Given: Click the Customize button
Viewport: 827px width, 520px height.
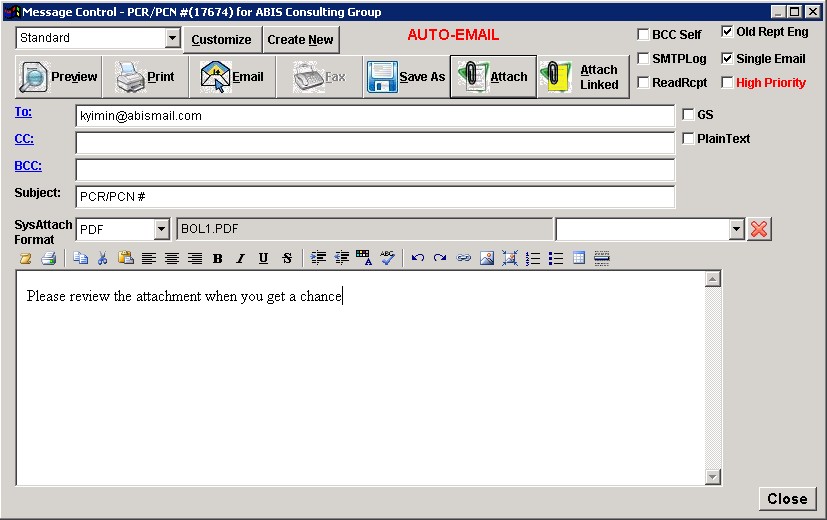Looking at the screenshot, I should 221,40.
